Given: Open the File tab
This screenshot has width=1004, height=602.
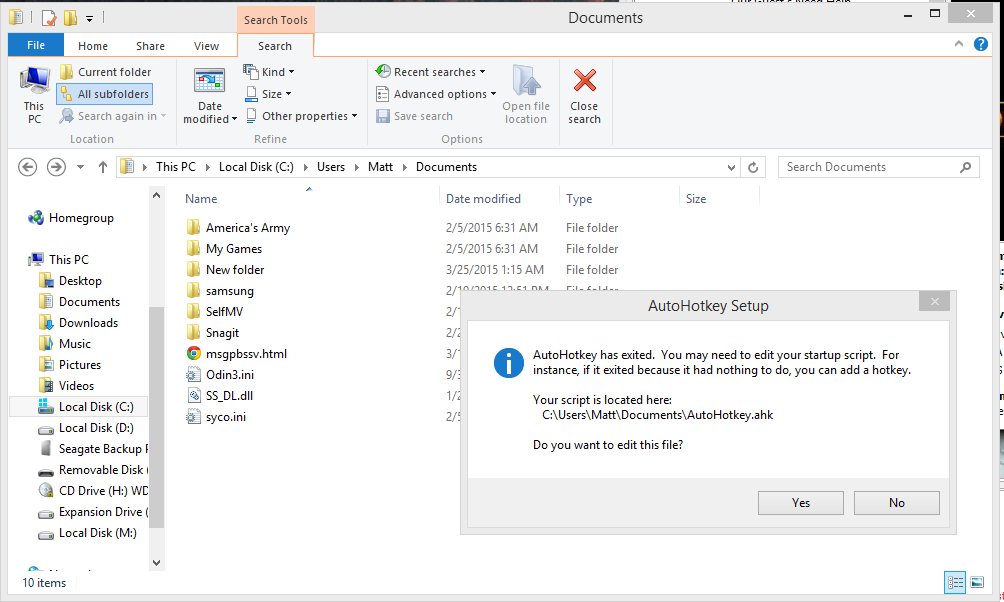Looking at the screenshot, I should 36,45.
